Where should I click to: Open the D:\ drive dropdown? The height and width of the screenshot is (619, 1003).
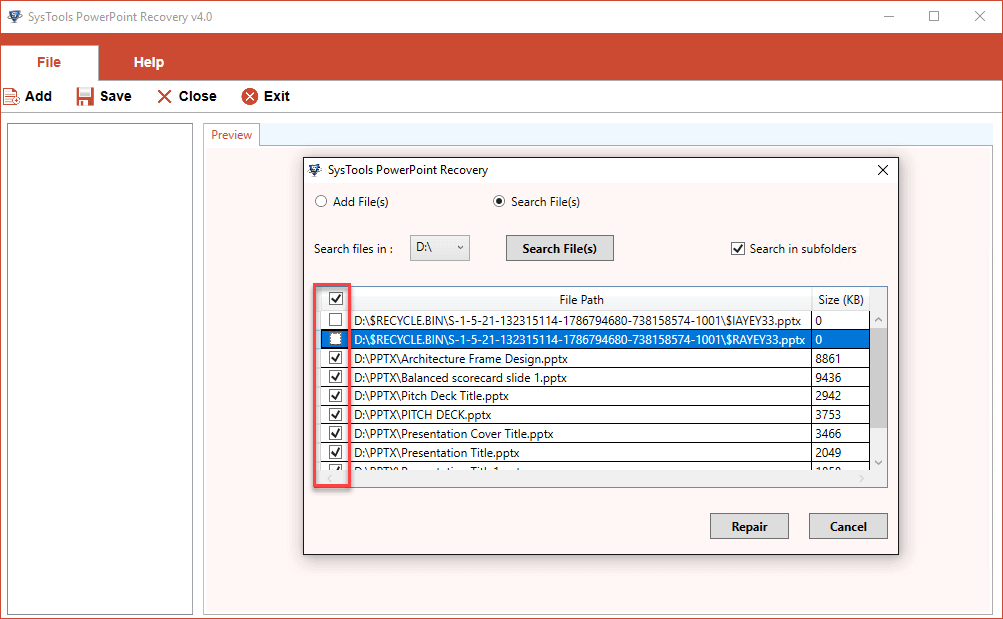[x=439, y=247]
